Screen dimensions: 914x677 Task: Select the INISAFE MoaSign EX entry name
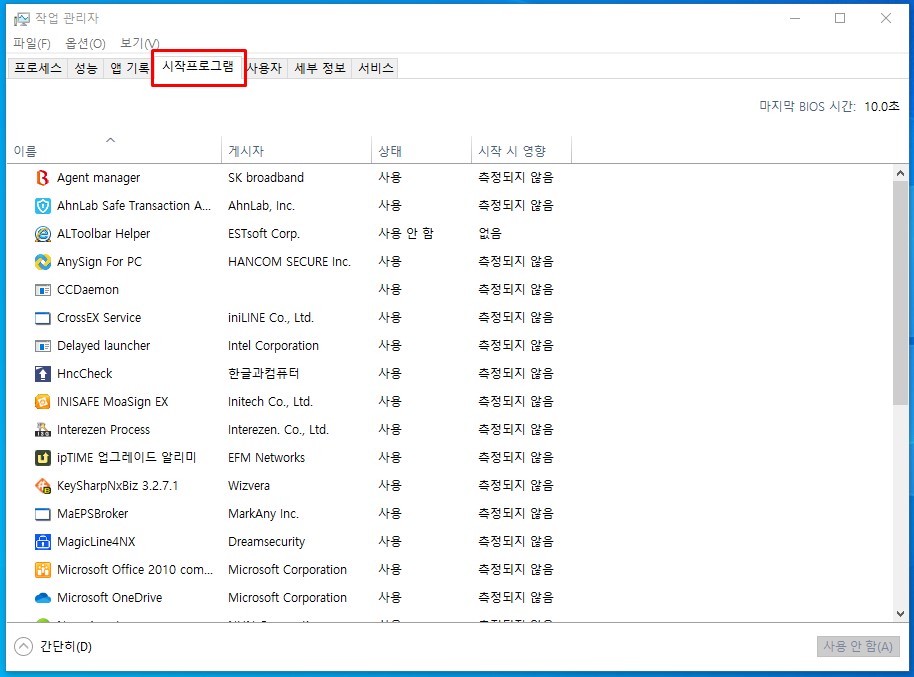[x=113, y=401]
